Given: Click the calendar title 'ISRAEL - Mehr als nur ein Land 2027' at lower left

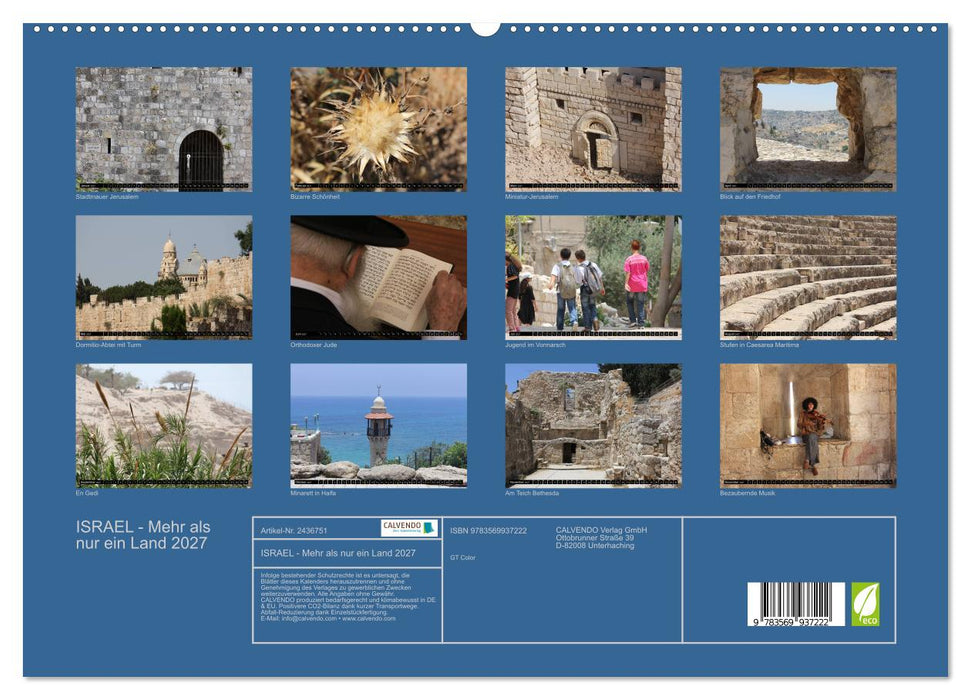Looking at the screenshot, I should coord(143,535).
